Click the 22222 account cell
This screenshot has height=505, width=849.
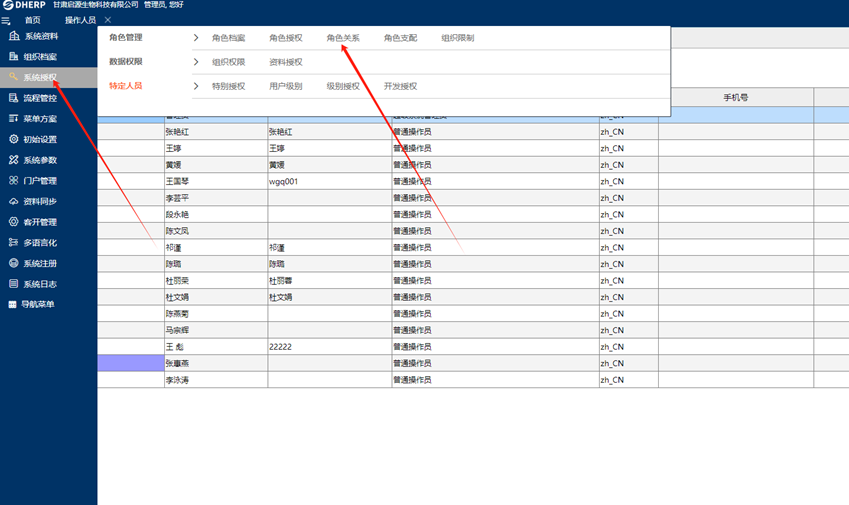pyautogui.click(x=329, y=347)
